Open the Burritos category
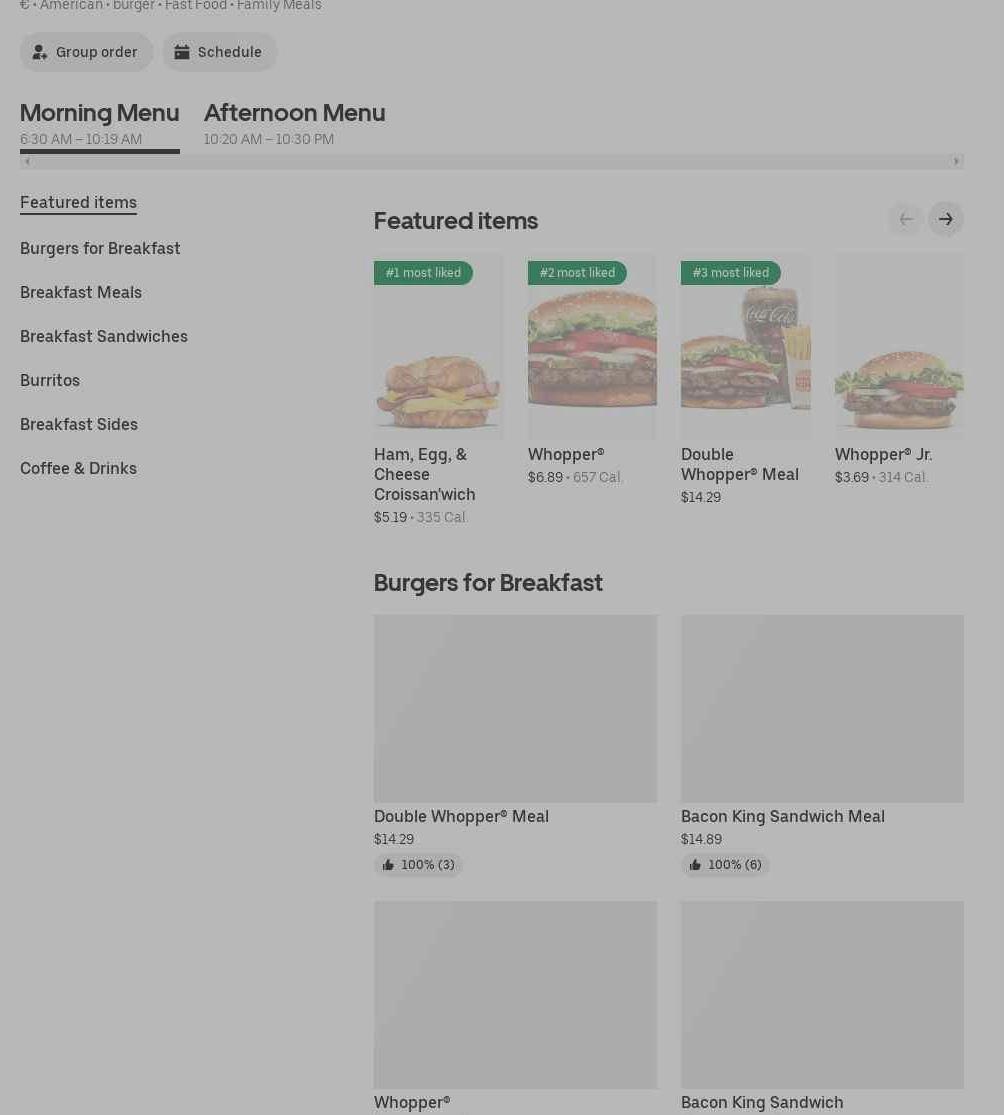Viewport: 1004px width, 1115px height. tap(50, 380)
